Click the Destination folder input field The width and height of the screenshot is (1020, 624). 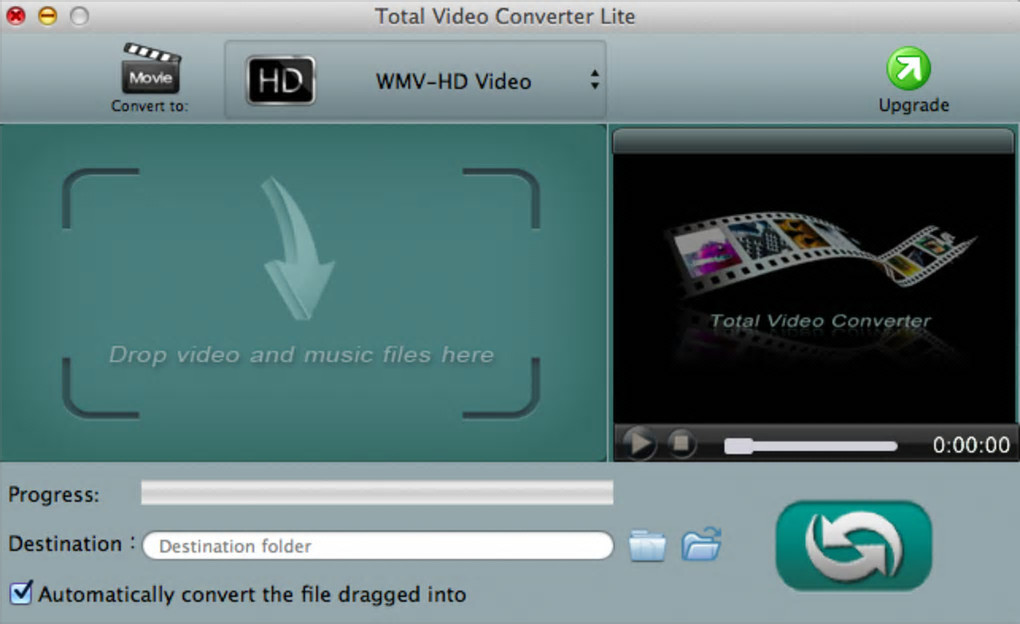(377, 545)
